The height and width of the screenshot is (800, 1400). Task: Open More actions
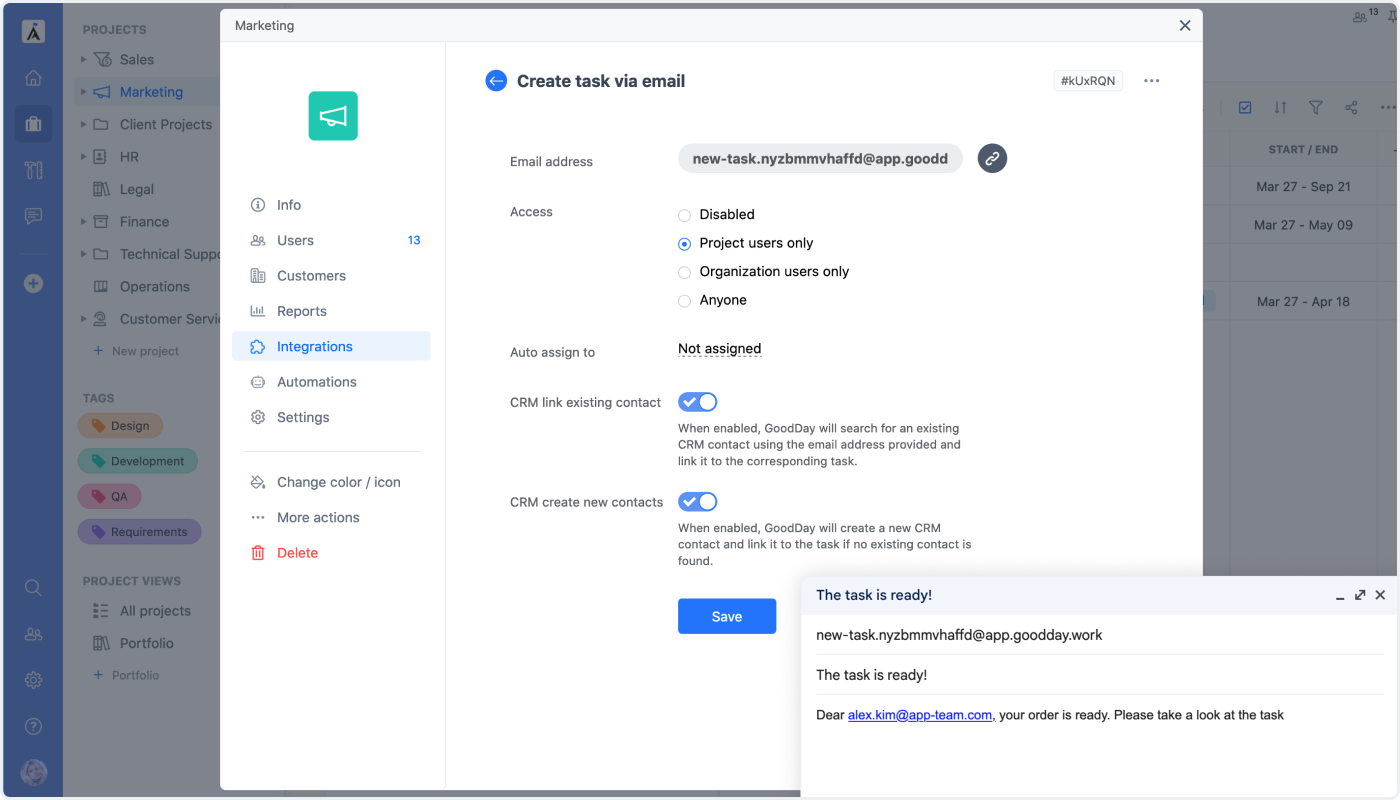click(x=331, y=517)
